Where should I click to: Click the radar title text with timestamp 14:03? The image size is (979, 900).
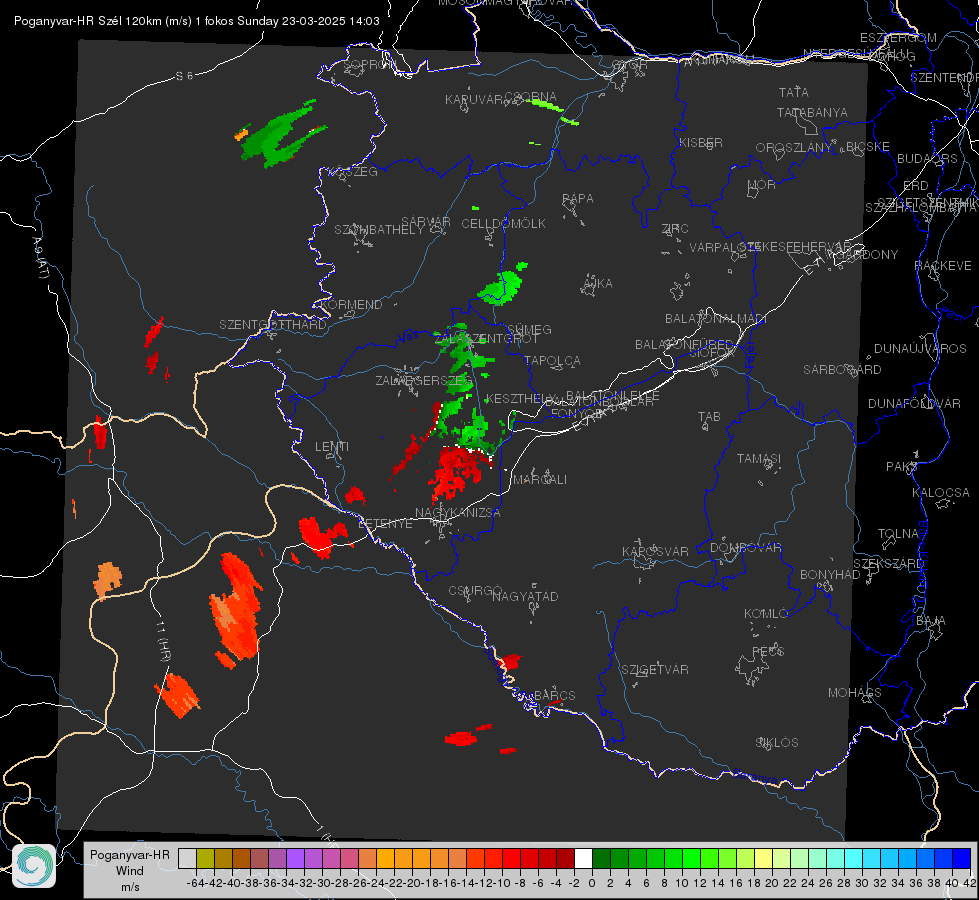pyautogui.click(x=197, y=21)
